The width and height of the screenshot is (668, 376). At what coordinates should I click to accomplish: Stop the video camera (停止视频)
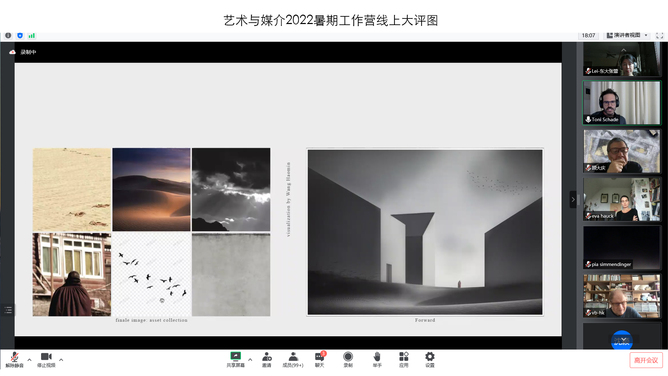tap(46, 360)
